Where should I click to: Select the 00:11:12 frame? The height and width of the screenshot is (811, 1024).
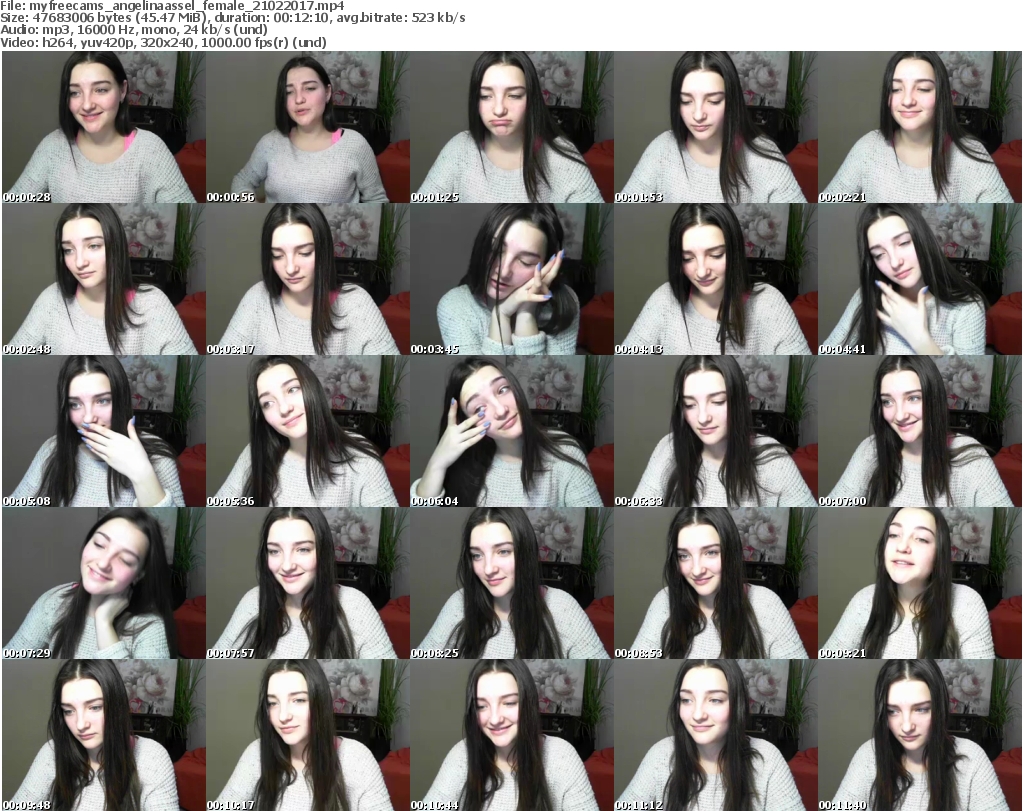(x=715, y=735)
